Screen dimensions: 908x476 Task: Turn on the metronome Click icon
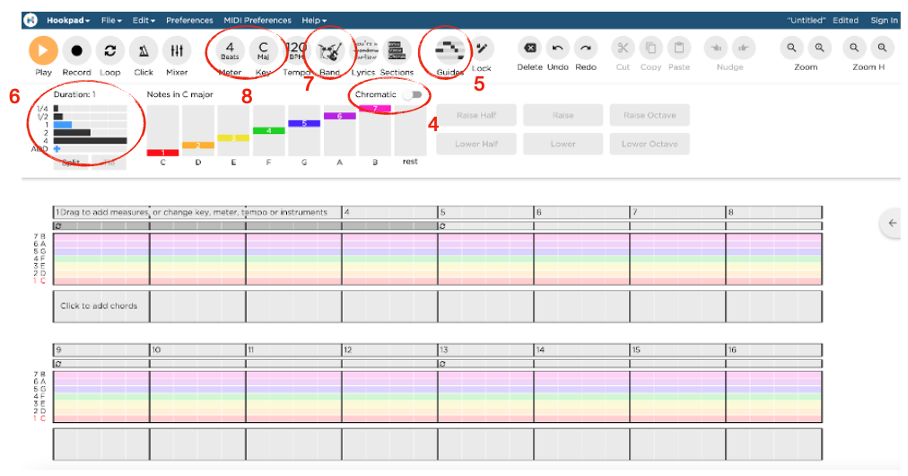click(x=144, y=50)
